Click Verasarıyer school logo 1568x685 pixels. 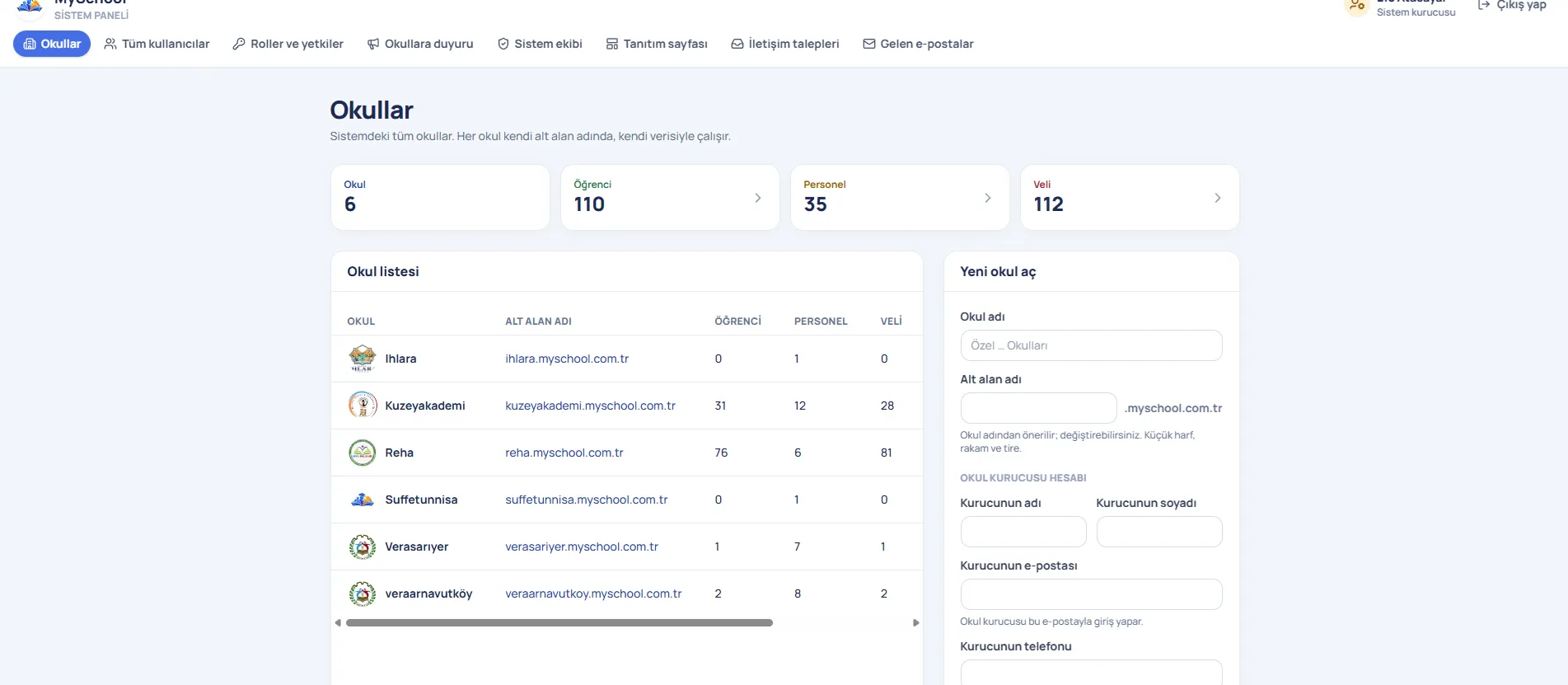coord(363,547)
